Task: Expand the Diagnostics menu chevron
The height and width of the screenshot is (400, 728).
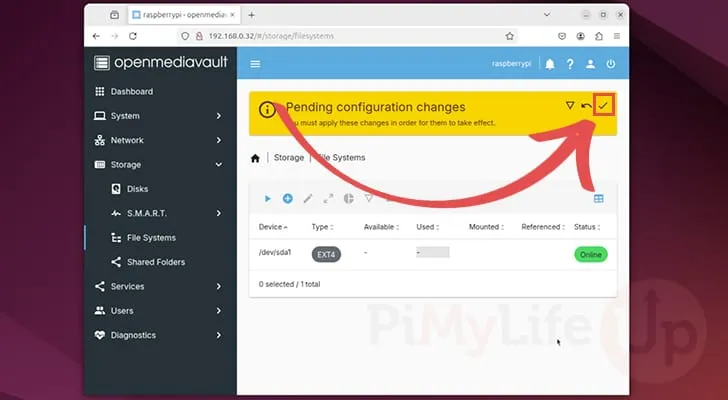Action: pyautogui.click(x=219, y=335)
